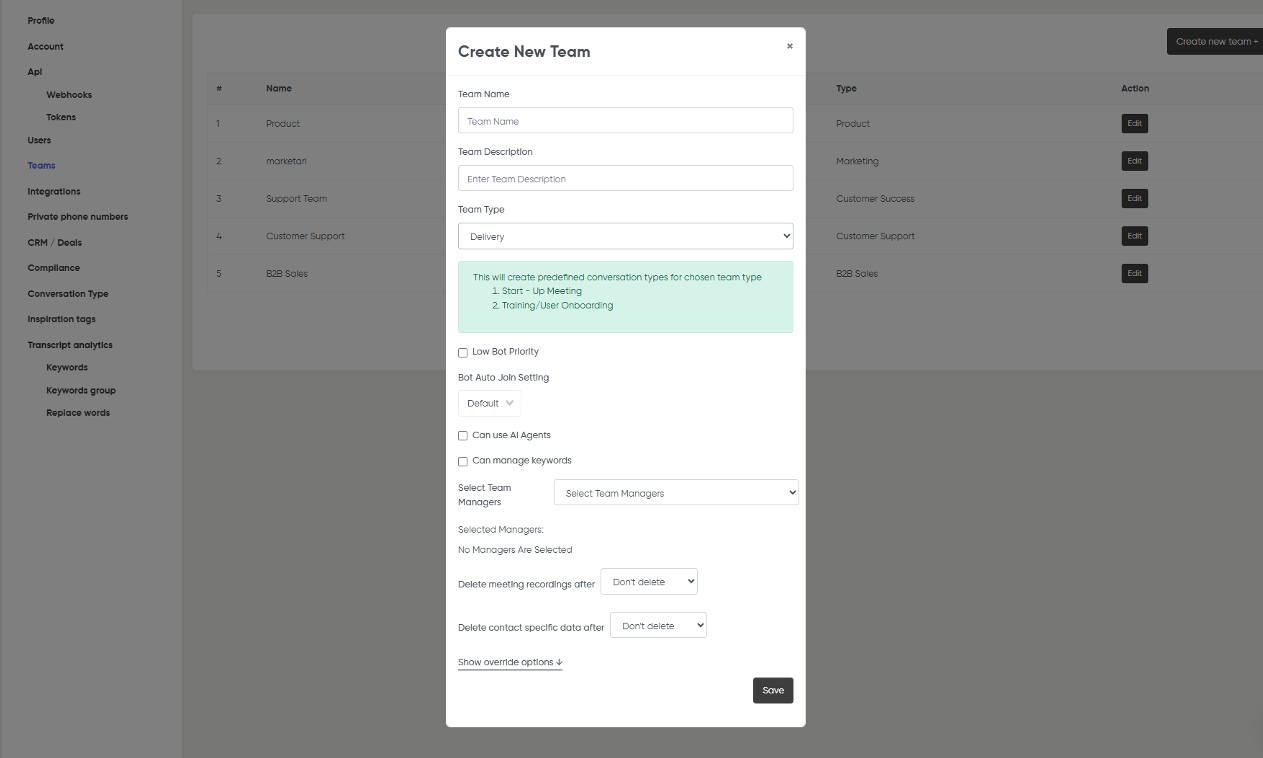Go to Integrations in the sidebar
Screen dimensions: 1263x758
54,191
